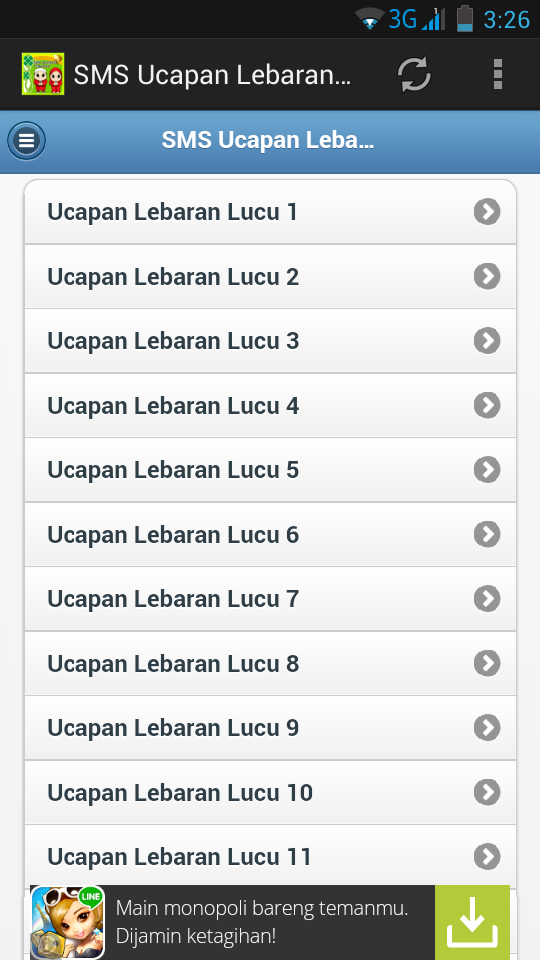Open the round hamburger menu button
The width and height of the screenshot is (540, 960).
coord(26,141)
